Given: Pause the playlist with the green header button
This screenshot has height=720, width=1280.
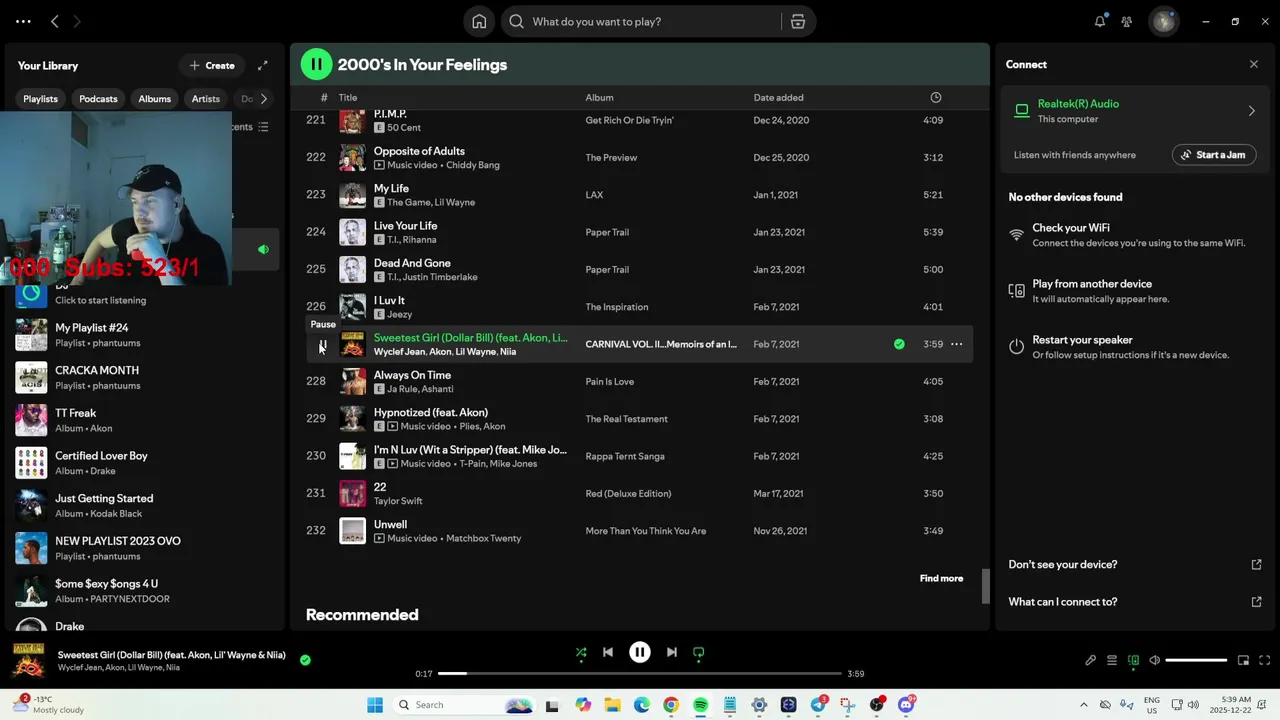Looking at the screenshot, I should [316, 64].
